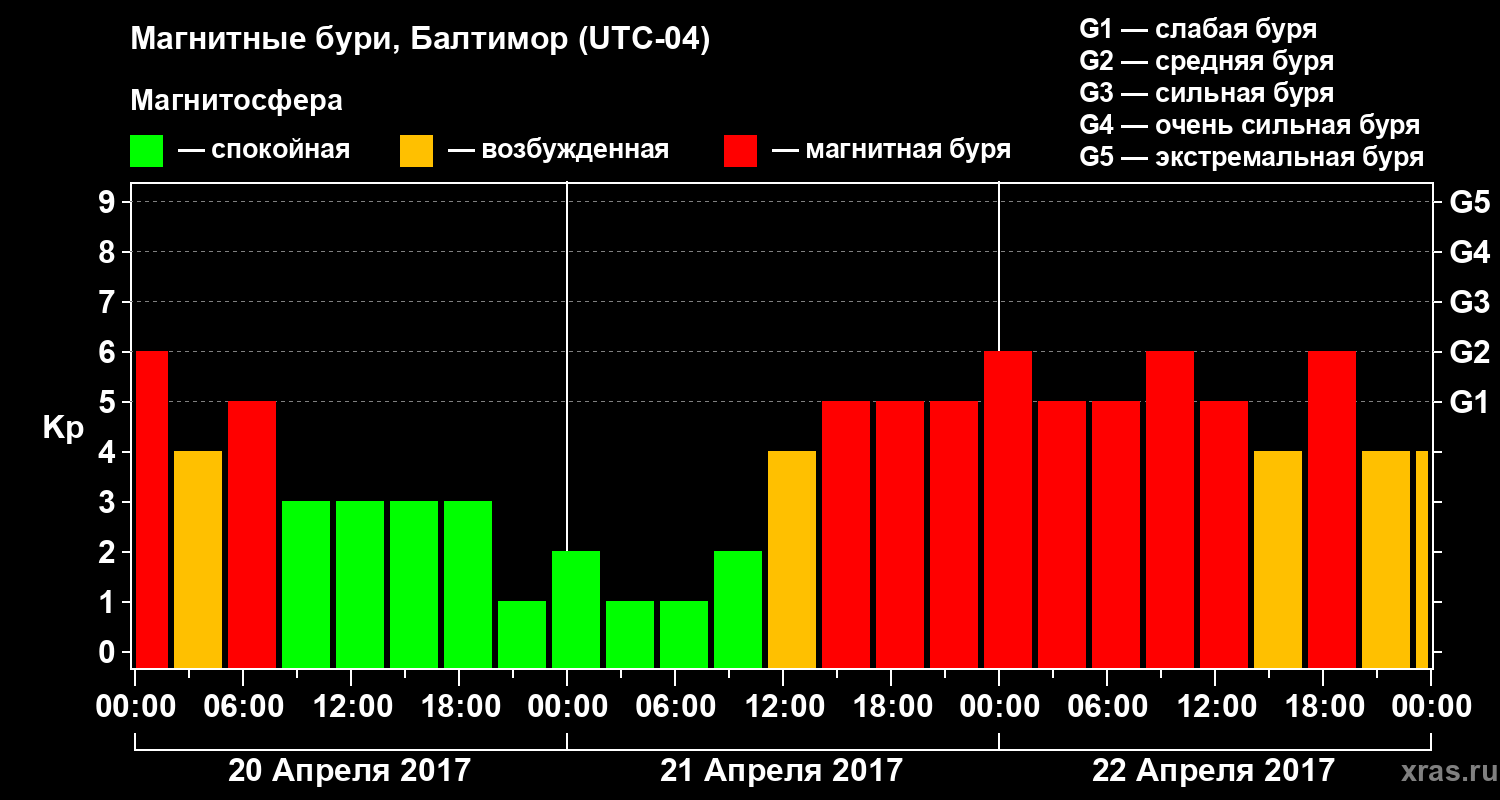Click the orange 'возбужденная' legend swatch
This screenshot has width=1500, height=800.
[416, 151]
